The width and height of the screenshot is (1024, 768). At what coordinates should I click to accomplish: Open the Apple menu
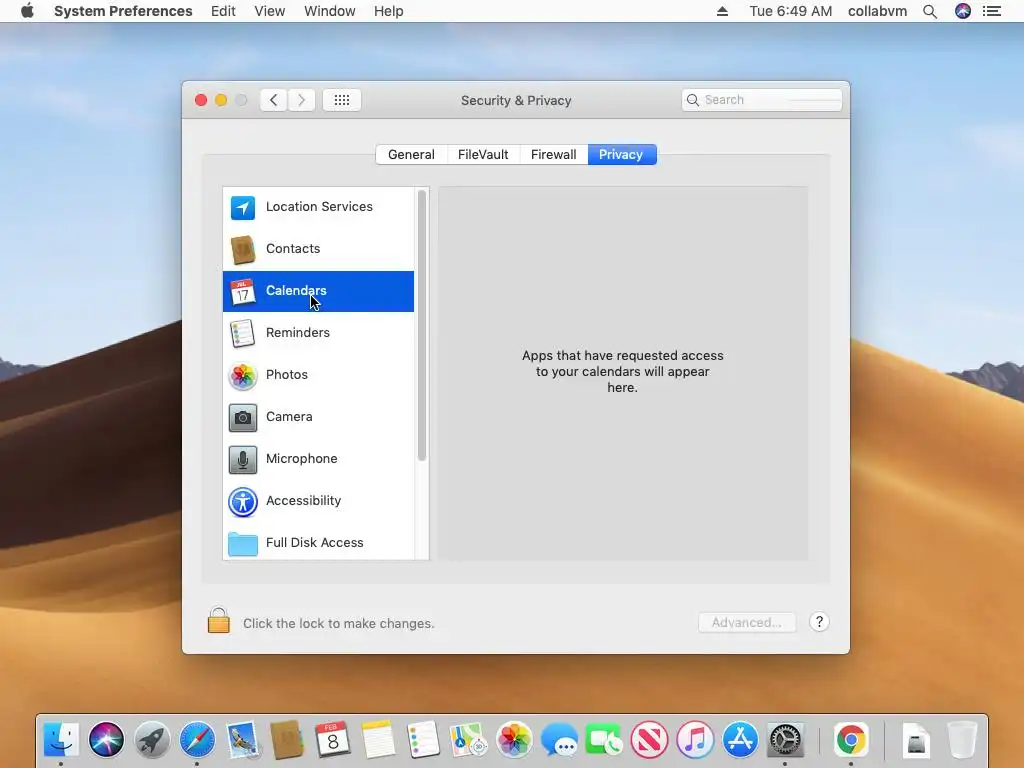point(27,11)
